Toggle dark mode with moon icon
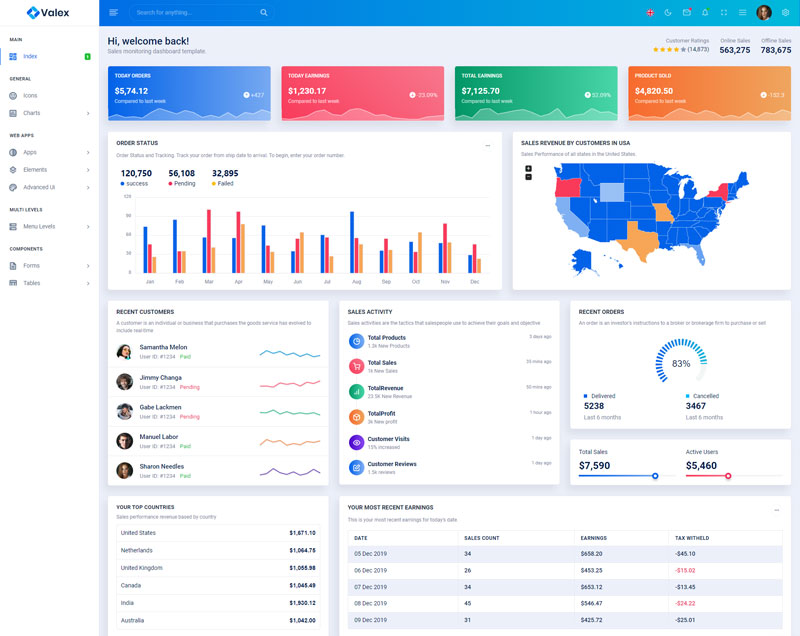 (x=668, y=12)
